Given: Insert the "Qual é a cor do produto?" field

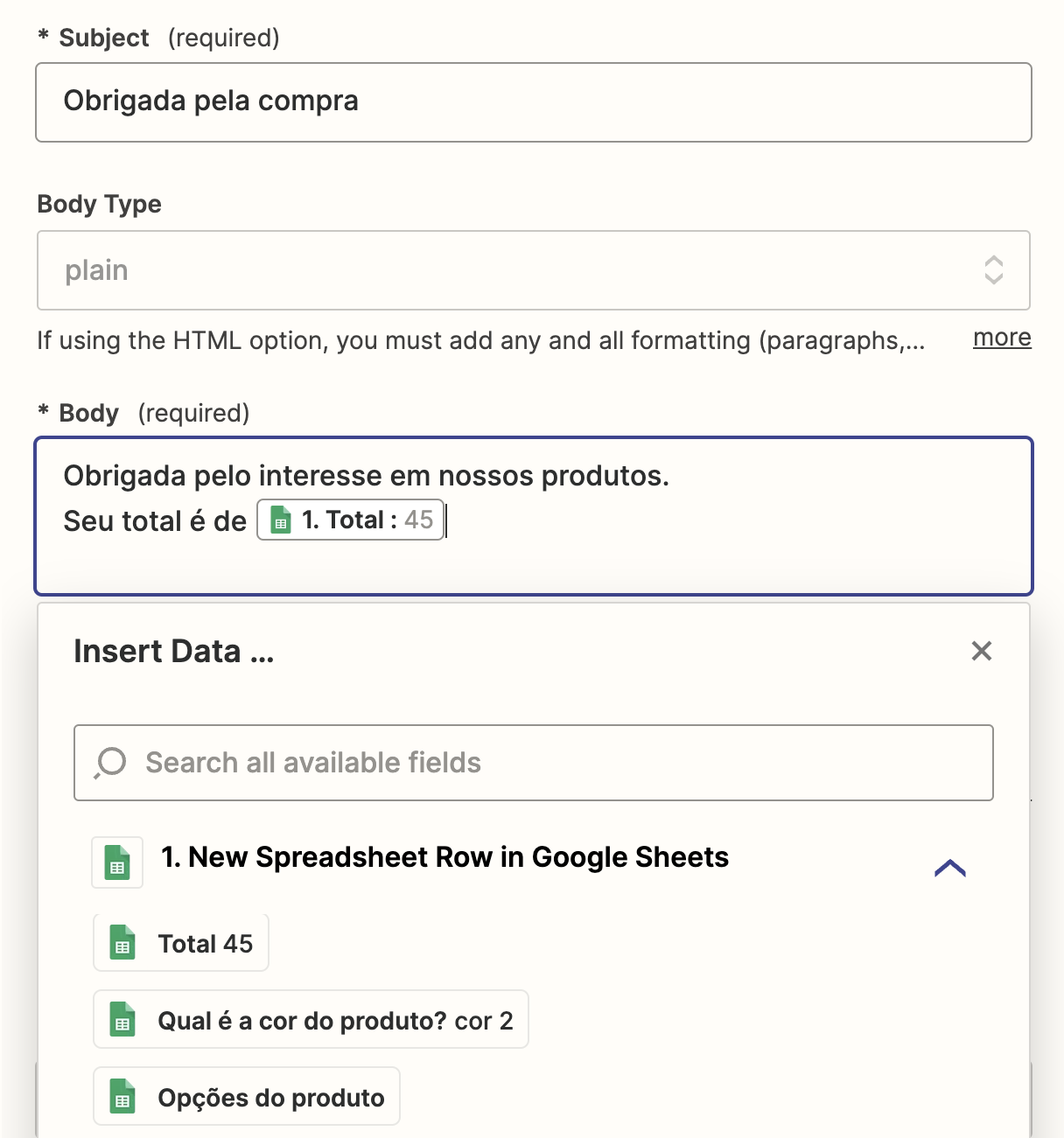Looking at the screenshot, I should tap(334, 1021).
